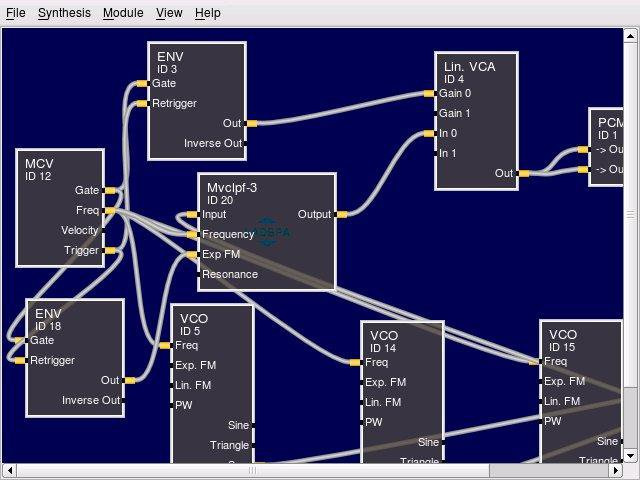Select the MCV Trigger output port
Image resolution: width=640 pixels, height=480 pixels.
pyautogui.click(x=110, y=251)
